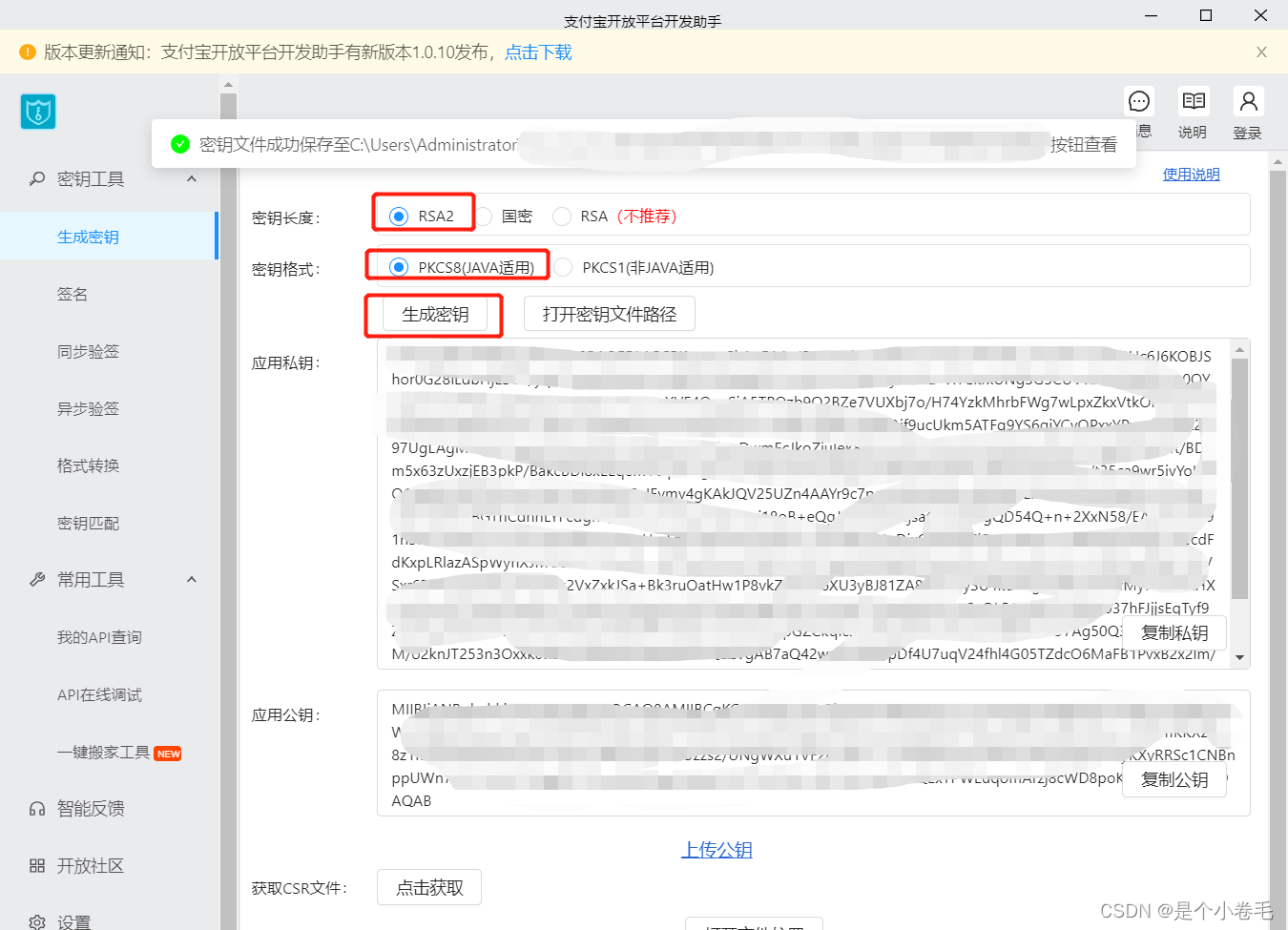The image size is (1288, 930).
Task: Click the 点击获取 CSR button
Action: [x=429, y=887]
